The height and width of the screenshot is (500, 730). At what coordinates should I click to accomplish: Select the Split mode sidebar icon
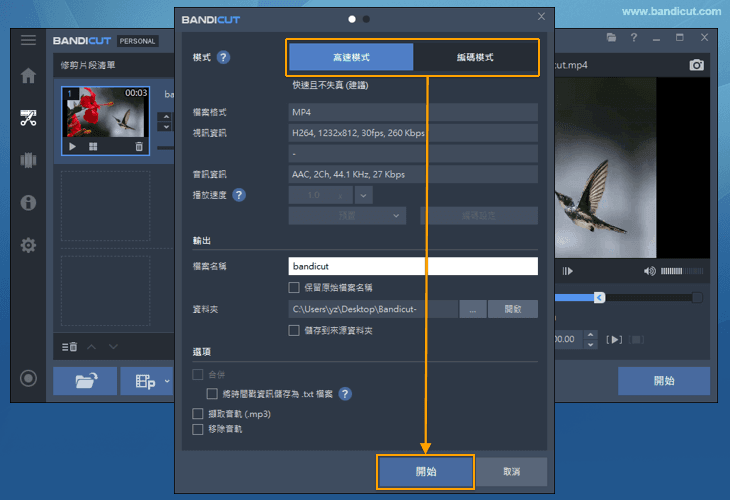[28, 160]
